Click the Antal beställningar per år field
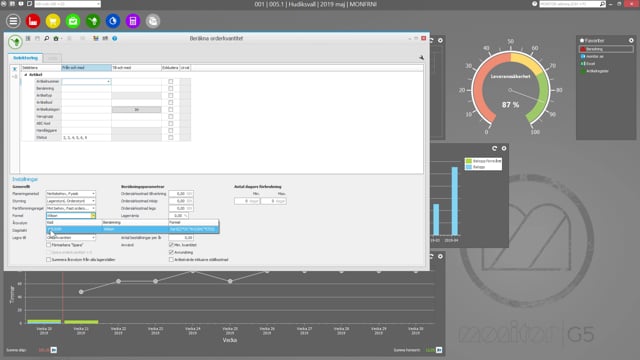Screen dimensions: 640x360 click(x=181, y=238)
